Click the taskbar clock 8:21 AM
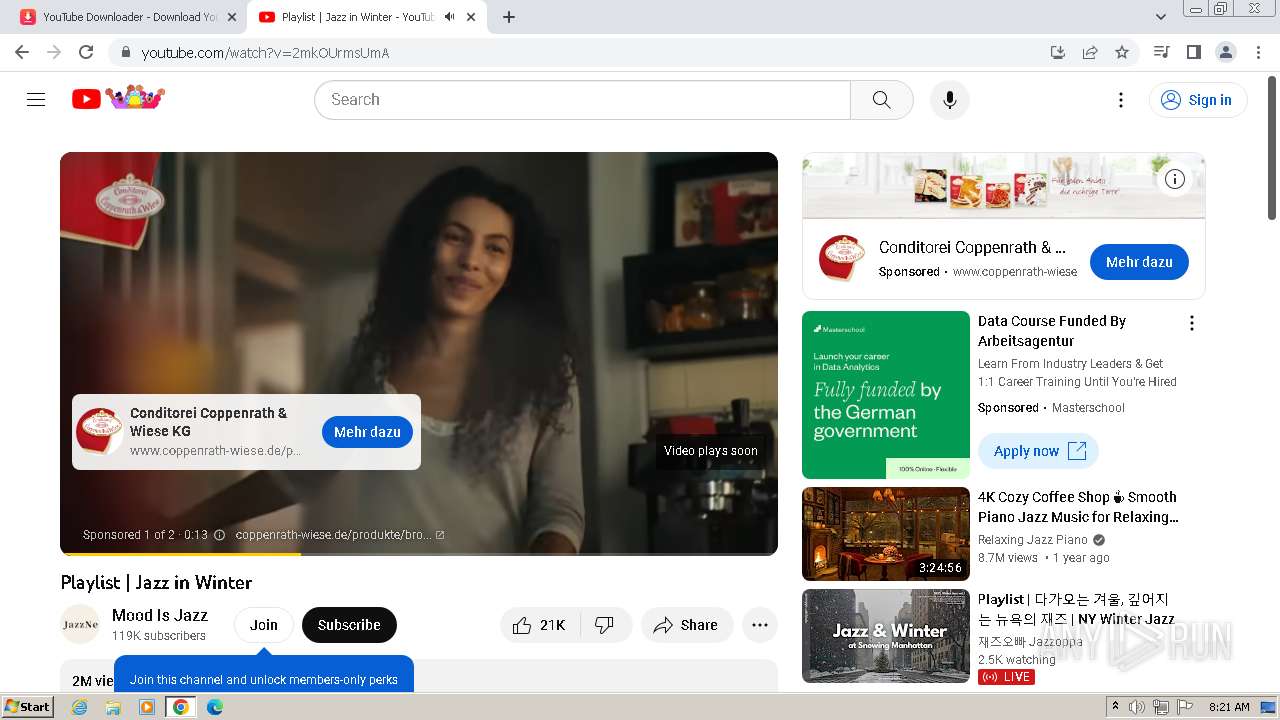The height and width of the screenshot is (720, 1280). point(1229,707)
